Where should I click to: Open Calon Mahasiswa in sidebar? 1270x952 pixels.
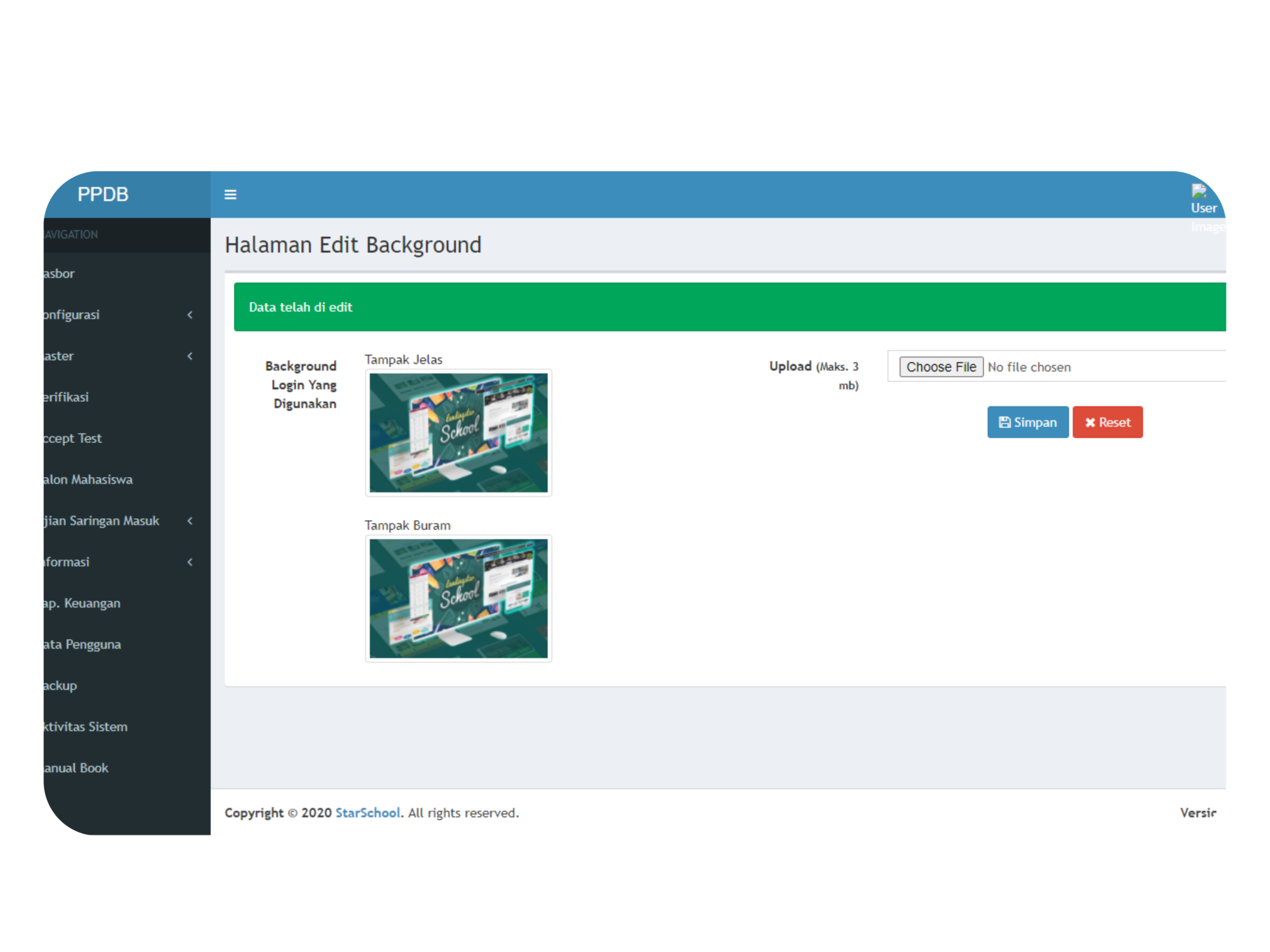click(88, 480)
